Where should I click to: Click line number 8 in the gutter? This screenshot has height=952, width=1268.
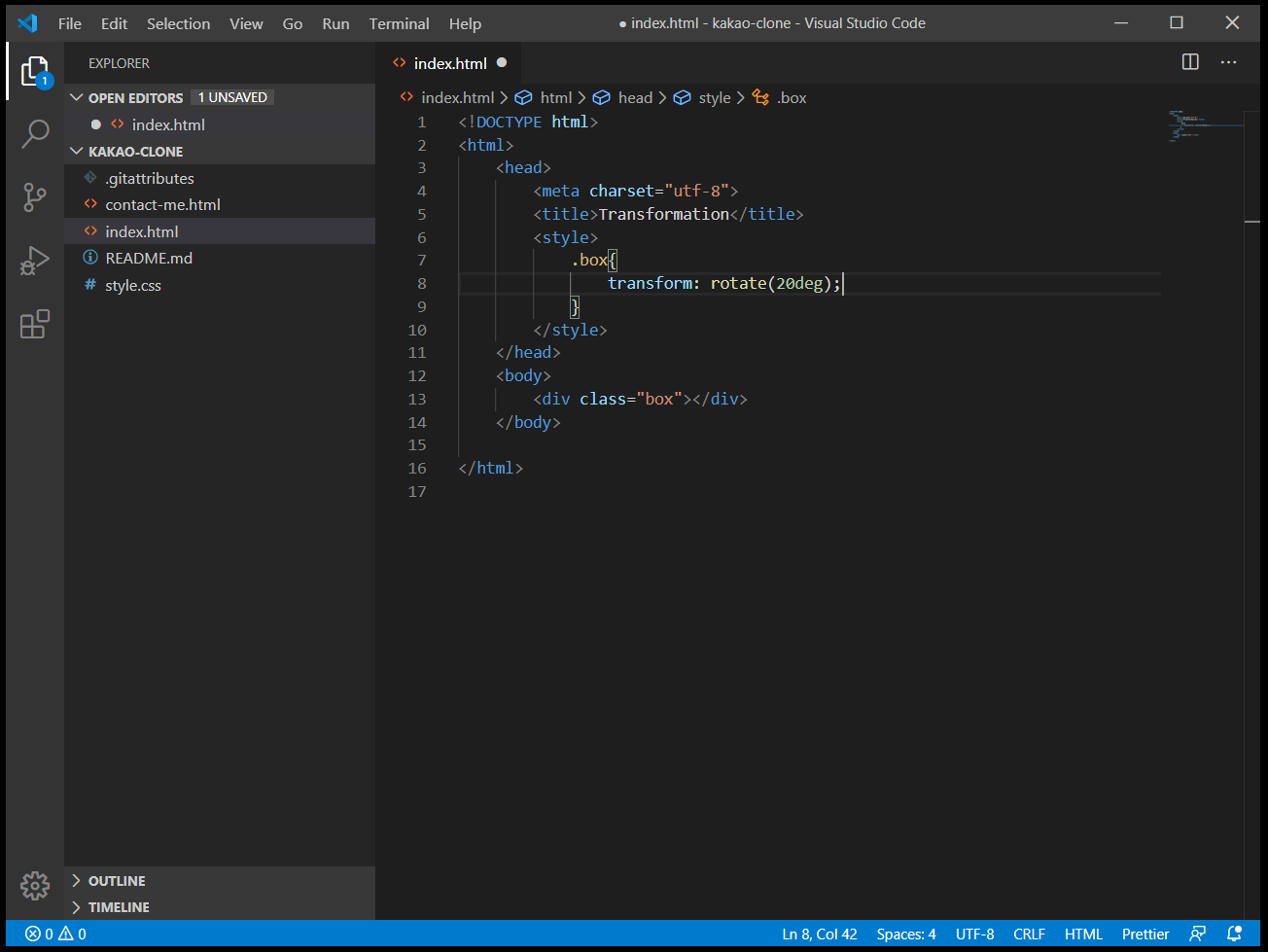[x=422, y=283]
